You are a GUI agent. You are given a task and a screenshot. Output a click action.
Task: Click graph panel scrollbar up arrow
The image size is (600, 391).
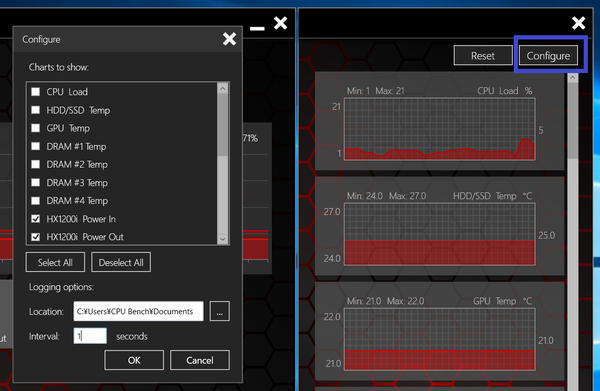click(x=572, y=78)
